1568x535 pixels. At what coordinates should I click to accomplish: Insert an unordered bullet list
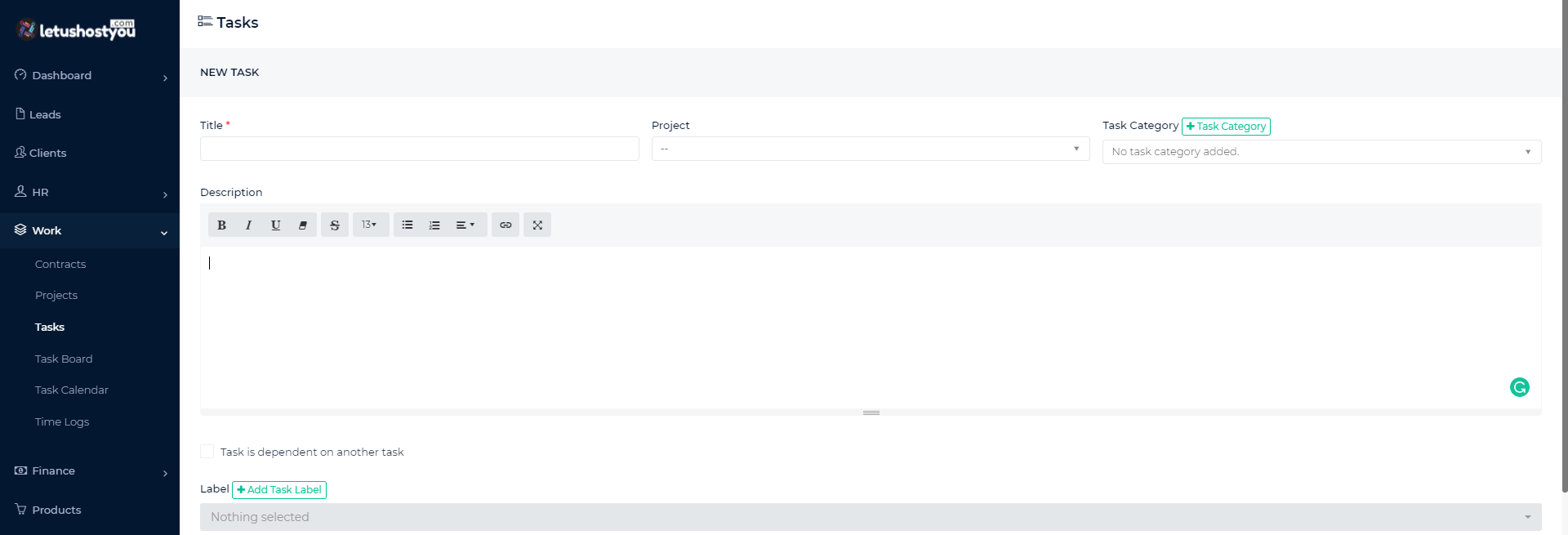tap(408, 225)
